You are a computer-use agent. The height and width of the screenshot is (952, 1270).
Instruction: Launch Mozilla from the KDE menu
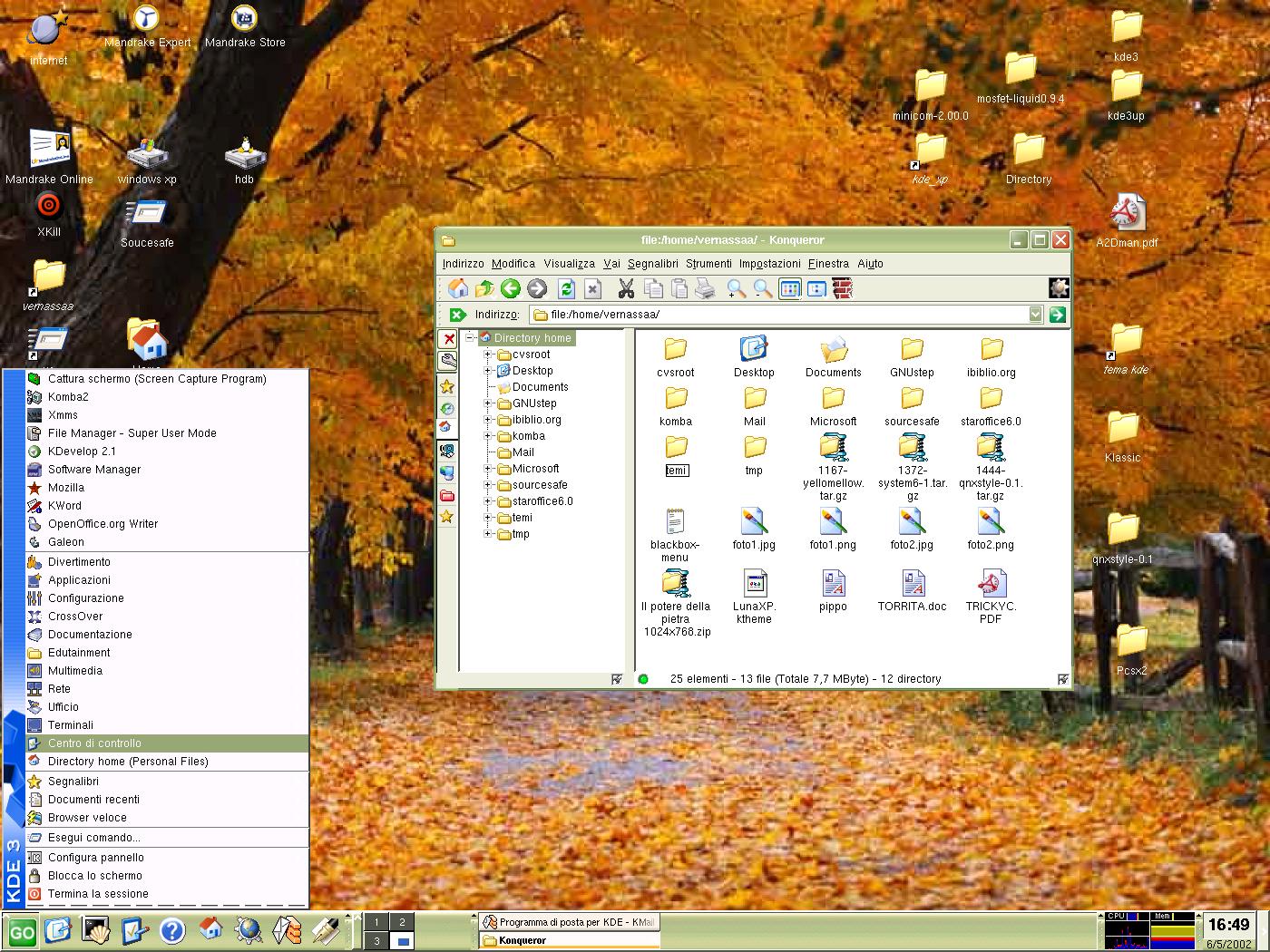(167, 488)
